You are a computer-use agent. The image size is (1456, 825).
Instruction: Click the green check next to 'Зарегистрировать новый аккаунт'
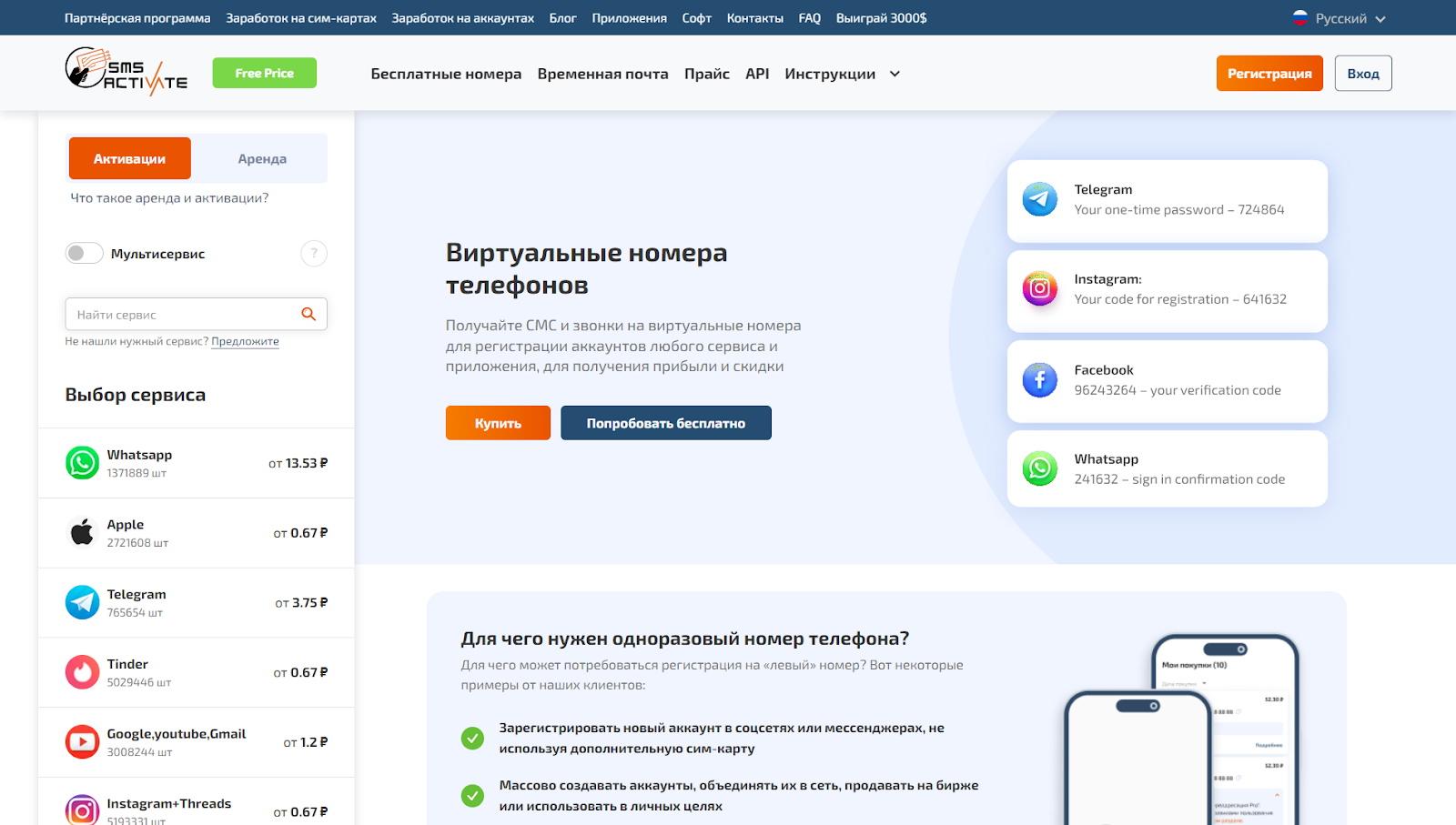472,738
